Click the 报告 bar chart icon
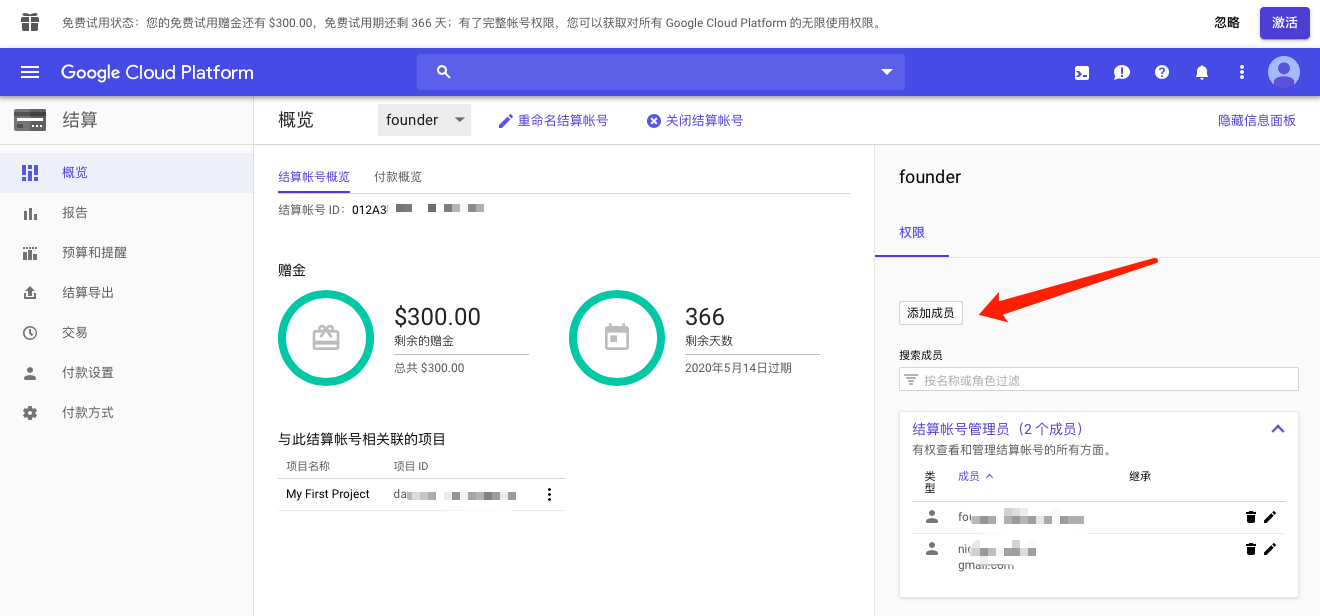 tap(30, 213)
